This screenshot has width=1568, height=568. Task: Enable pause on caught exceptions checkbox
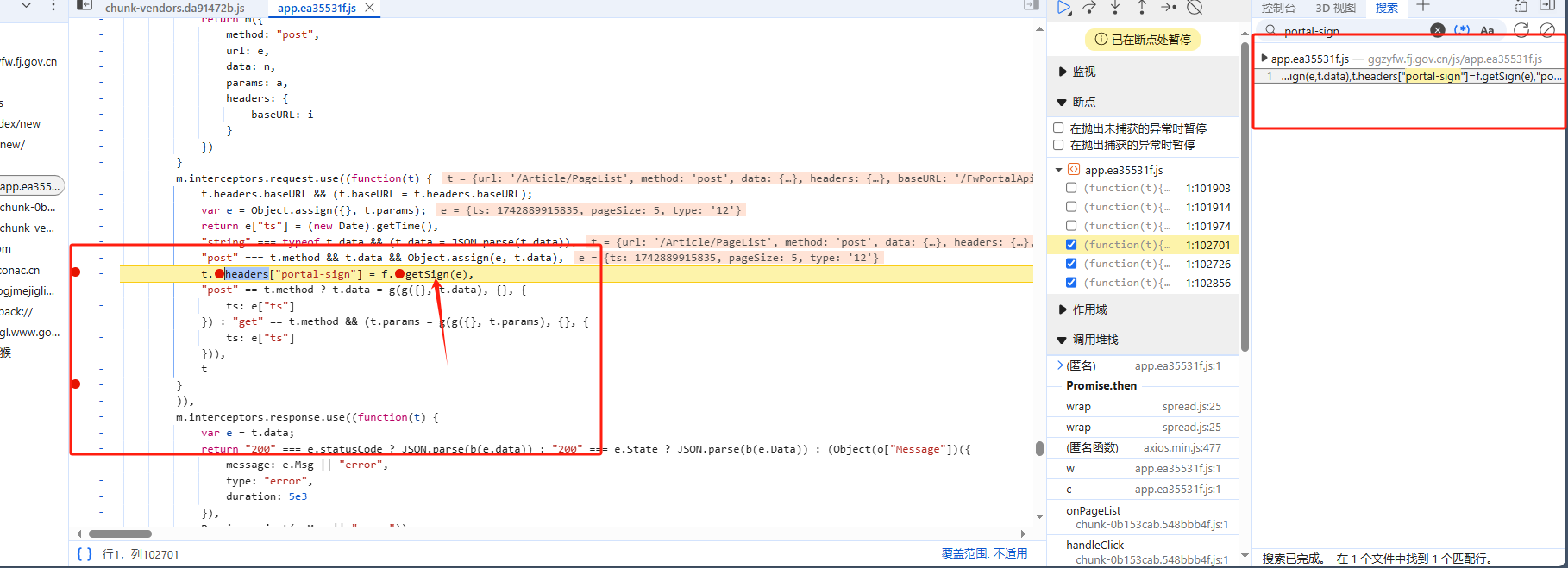(x=1058, y=145)
